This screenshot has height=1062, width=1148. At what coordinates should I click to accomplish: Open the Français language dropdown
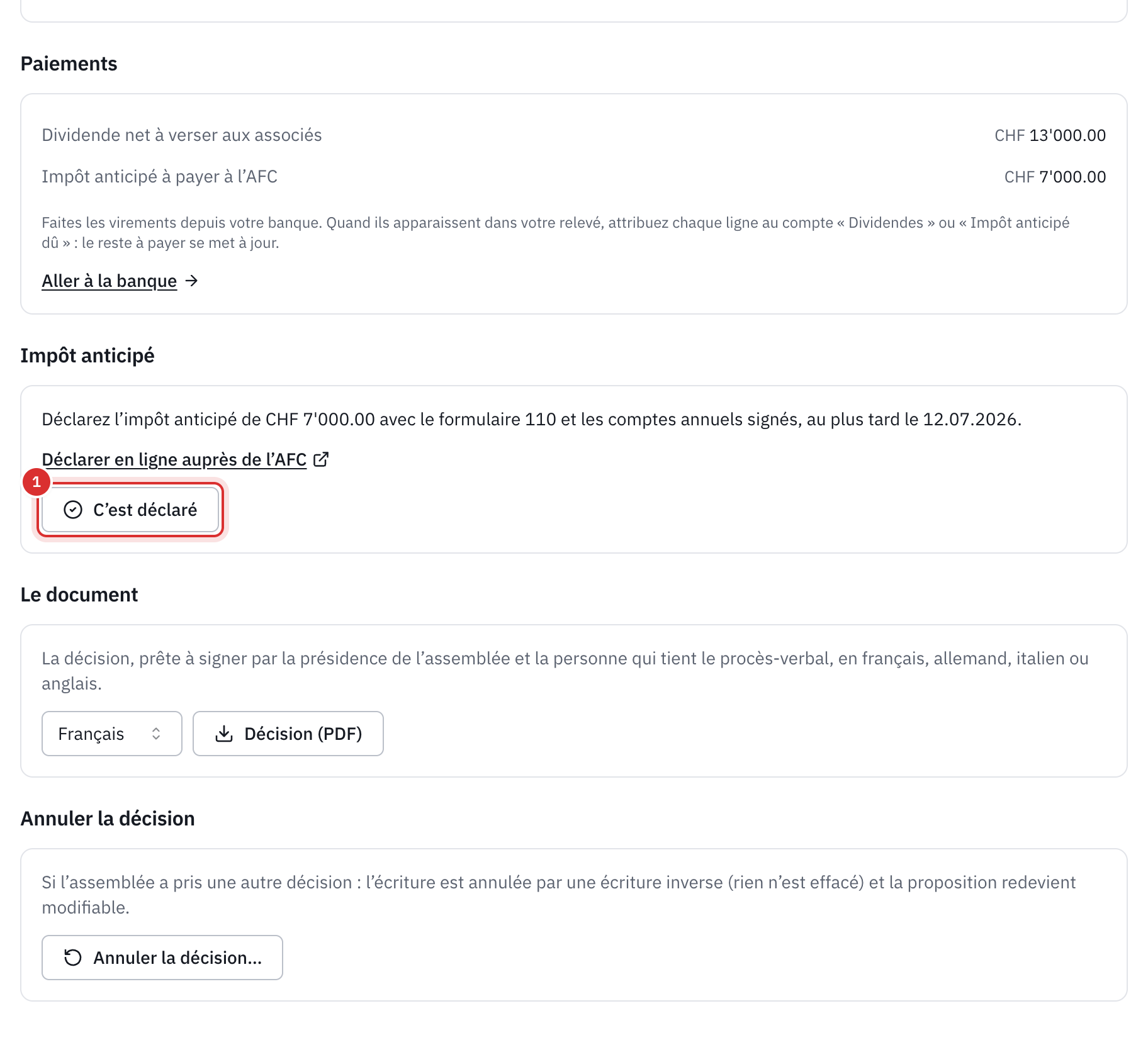click(112, 734)
